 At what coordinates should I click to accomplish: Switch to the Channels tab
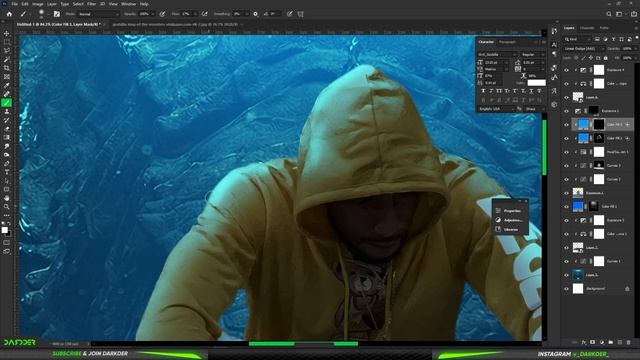point(587,28)
